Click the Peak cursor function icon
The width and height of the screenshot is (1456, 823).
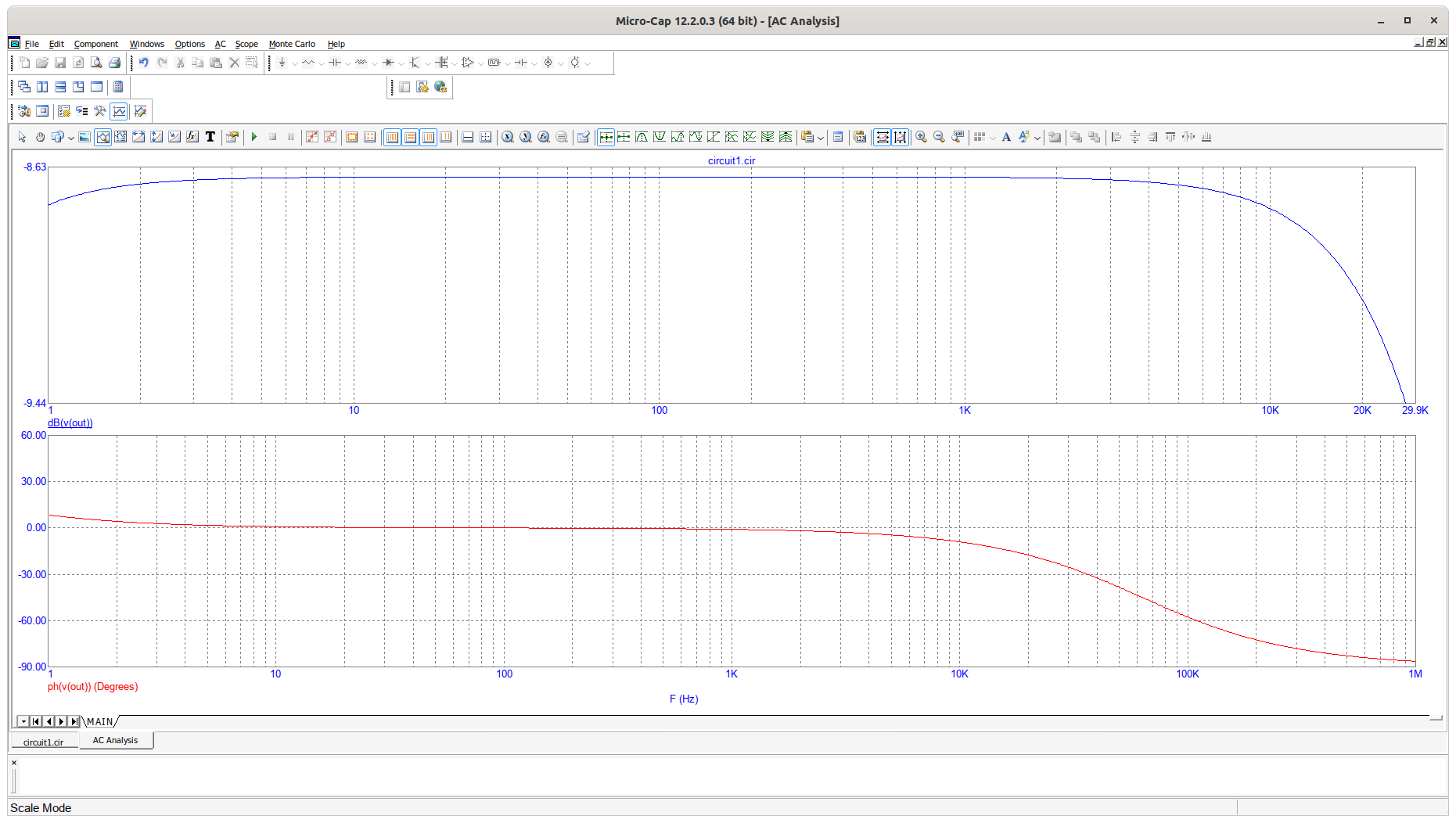click(x=642, y=137)
